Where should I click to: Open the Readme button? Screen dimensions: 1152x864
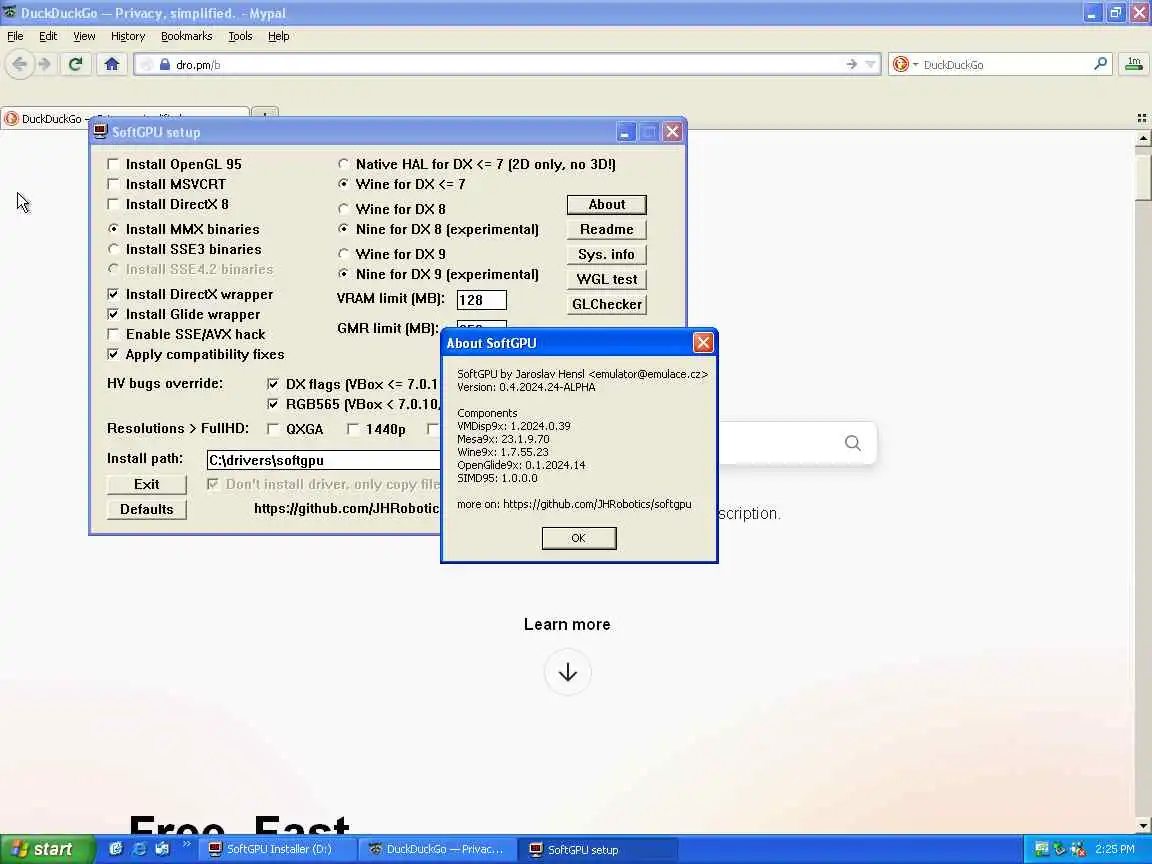point(607,229)
